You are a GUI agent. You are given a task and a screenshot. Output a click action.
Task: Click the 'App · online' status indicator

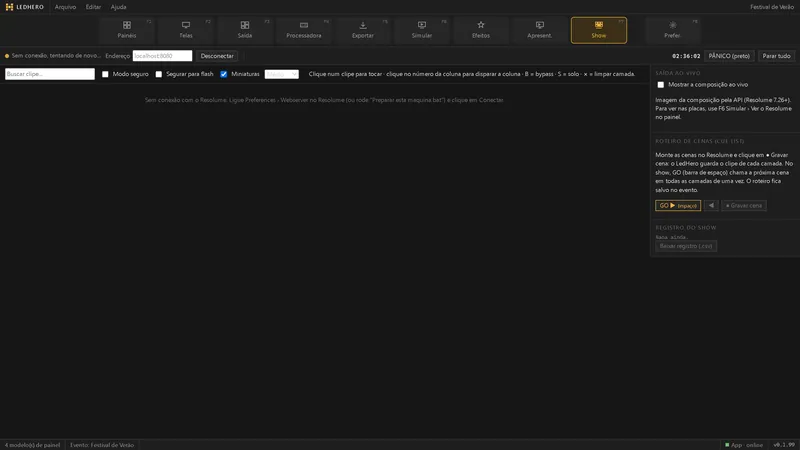[x=744, y=445]
